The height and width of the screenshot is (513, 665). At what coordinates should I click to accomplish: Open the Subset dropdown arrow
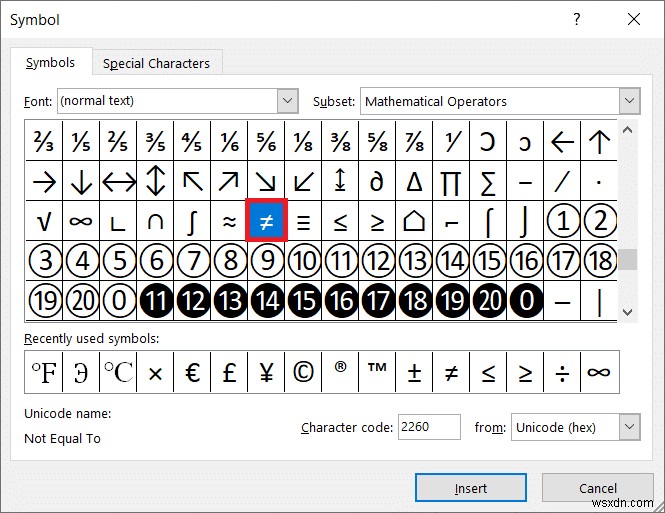coord(629,101)
